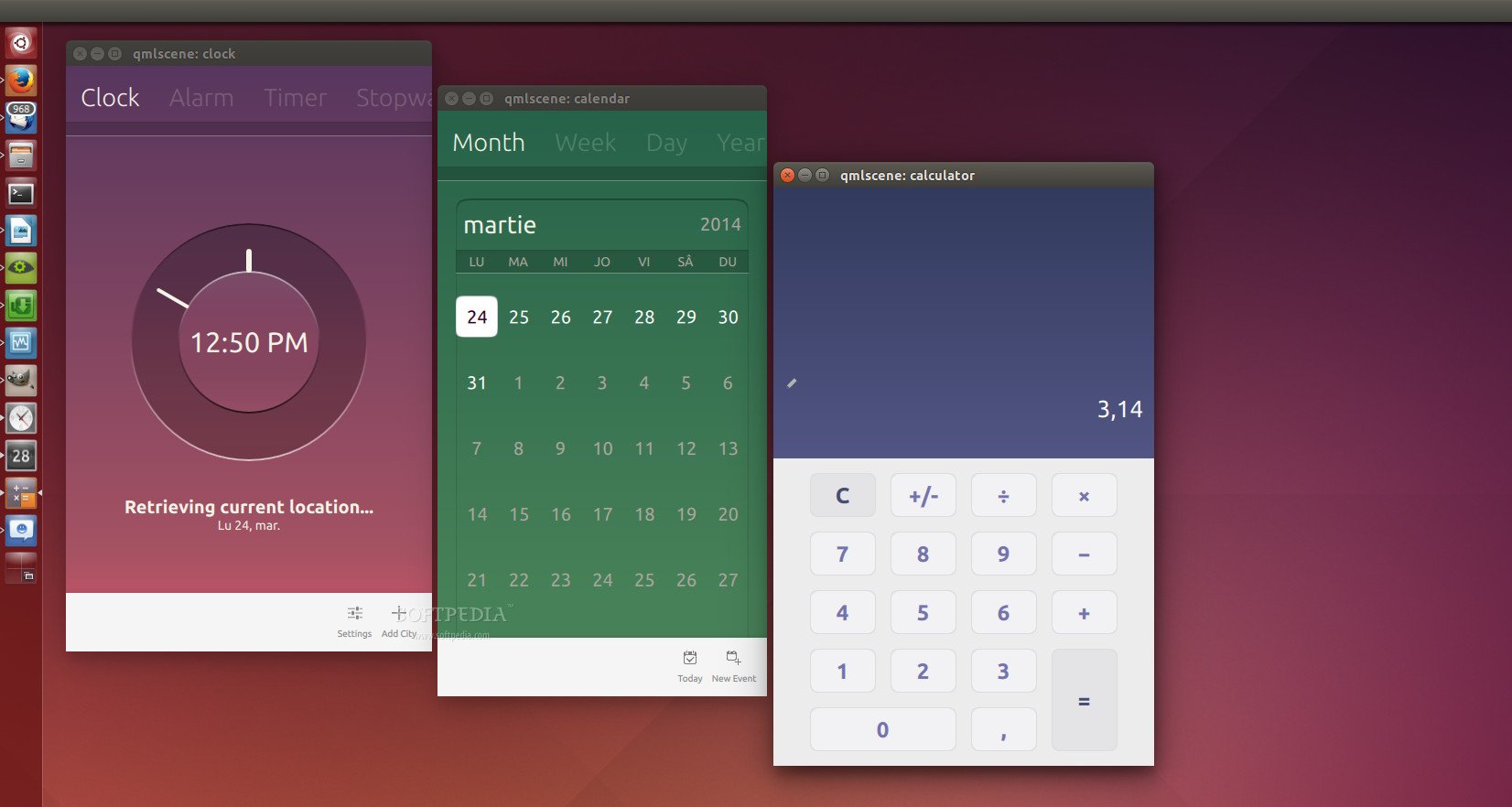Open the Week view tab
Viewport: 1512px width, 807px height.
(x=585, y=143)
